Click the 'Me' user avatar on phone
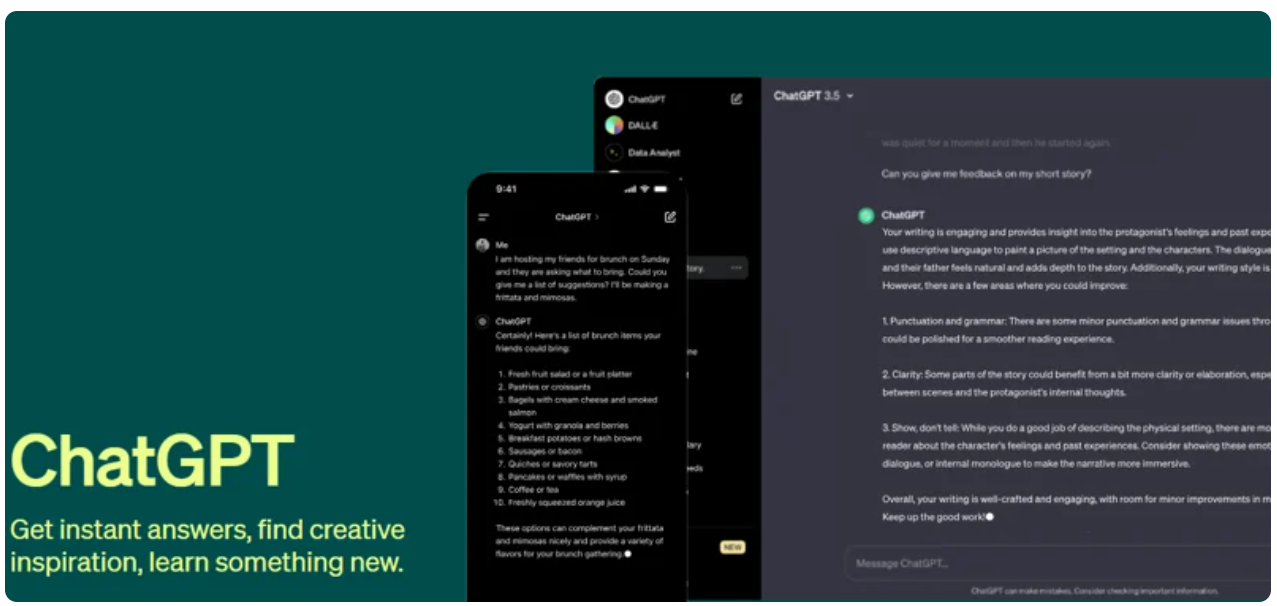 click(482, 245)
